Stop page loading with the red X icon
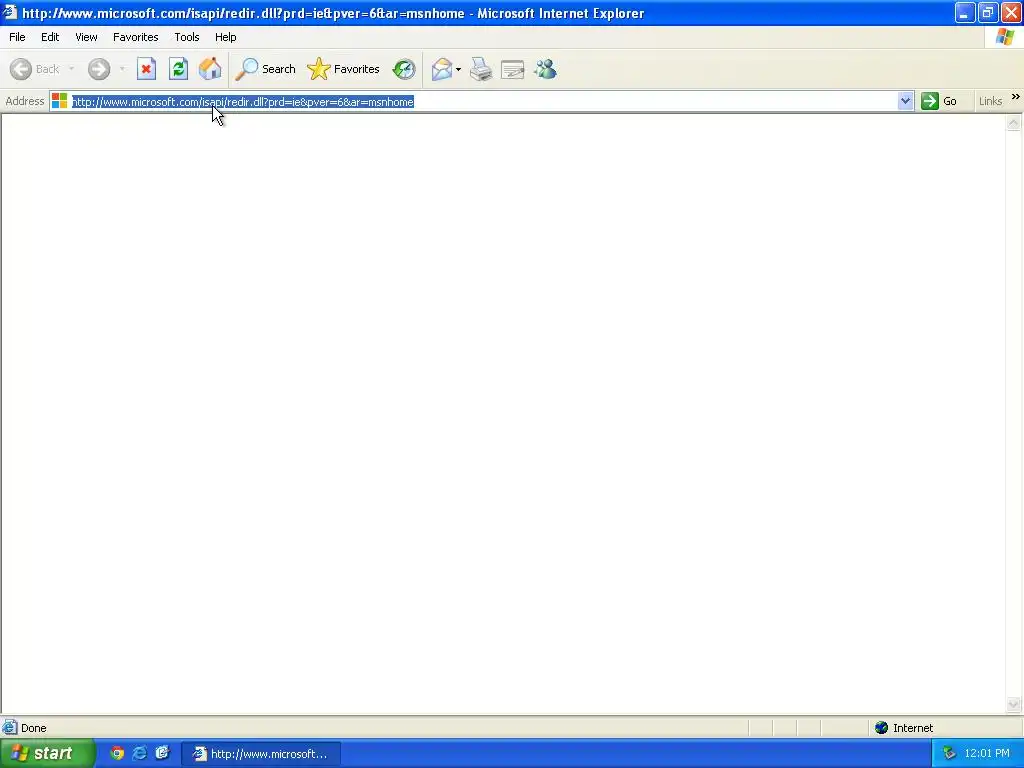Viewport: 1024px width, 768px height. click(x=146, y=69)
